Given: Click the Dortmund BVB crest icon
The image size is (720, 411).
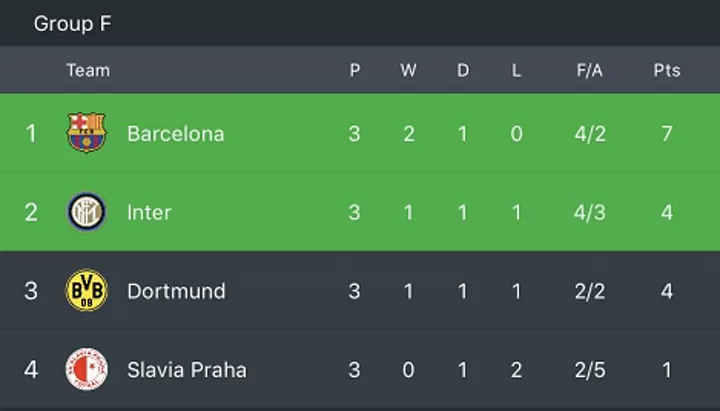Looking at the screenshot, I should pyautogui.click(x=87, y=290).
